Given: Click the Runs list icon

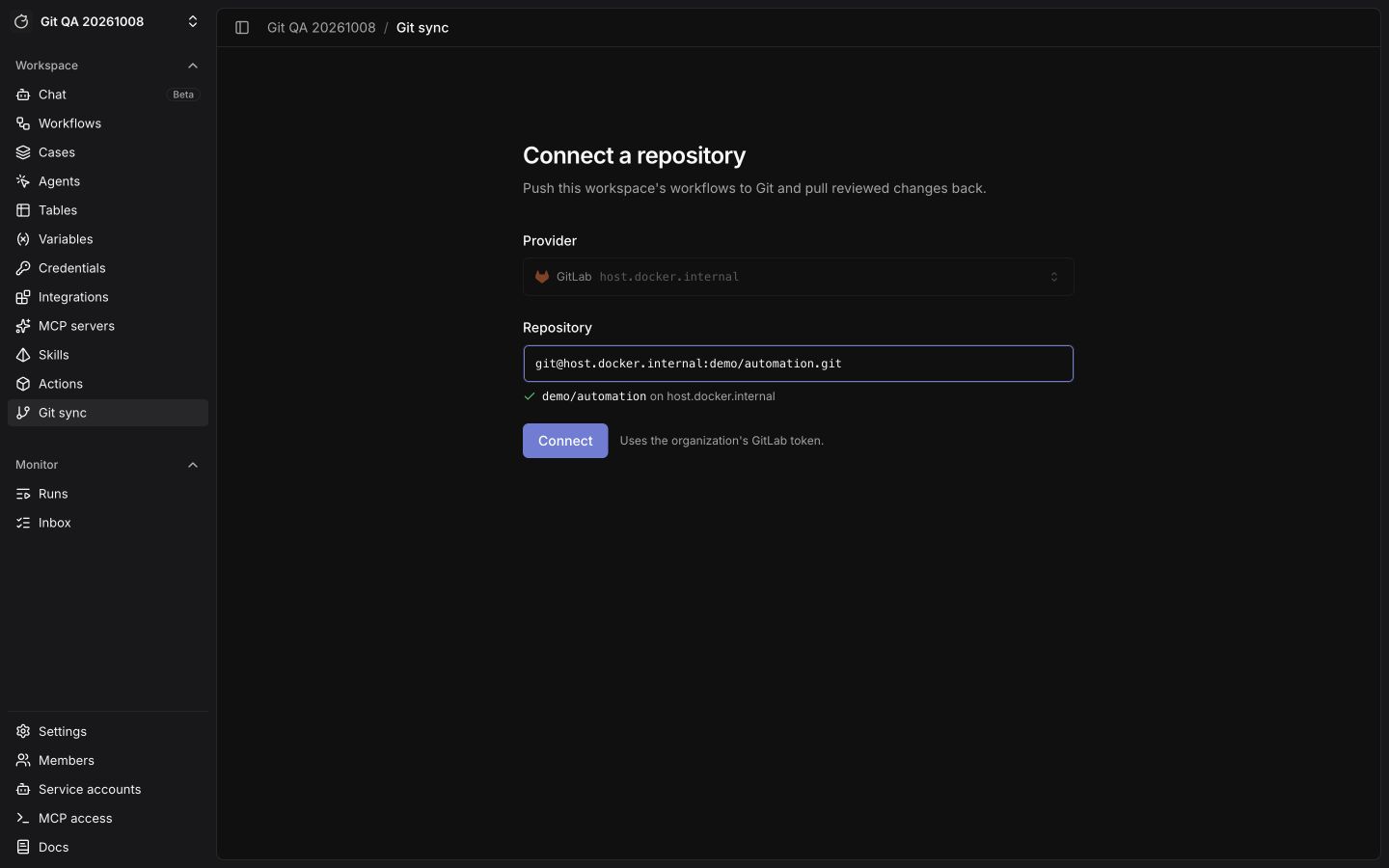Looking at the screenshot, I should coord(23,494).
